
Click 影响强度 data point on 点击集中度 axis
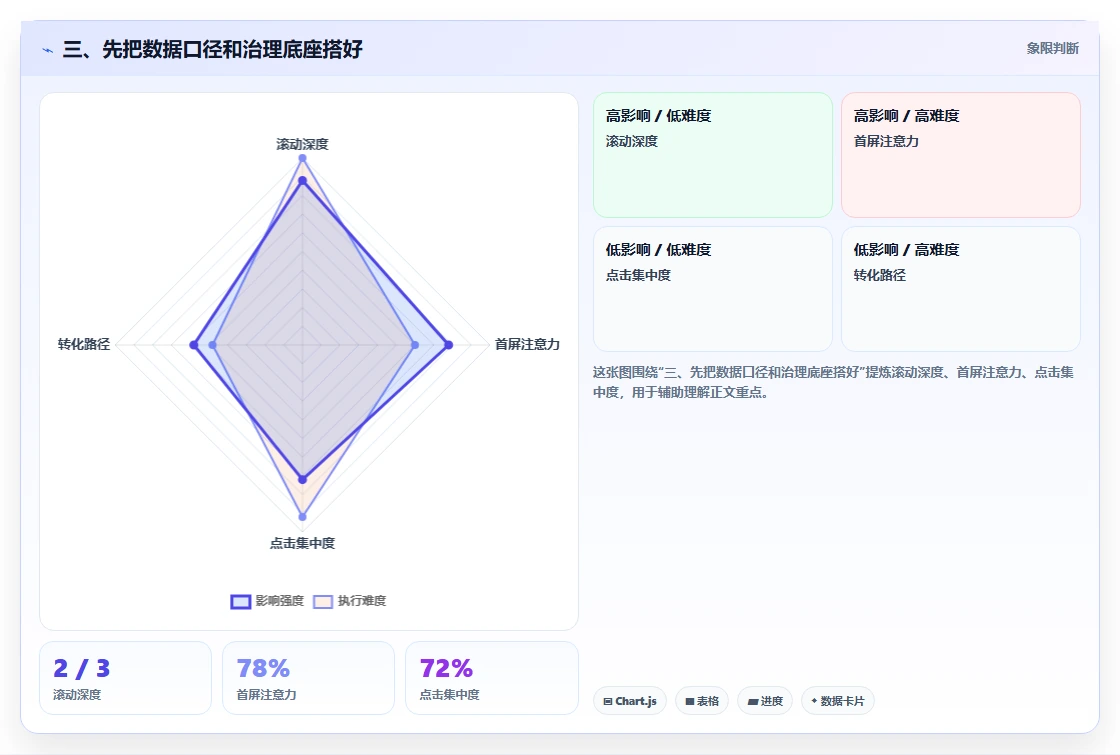pos(302,479)
